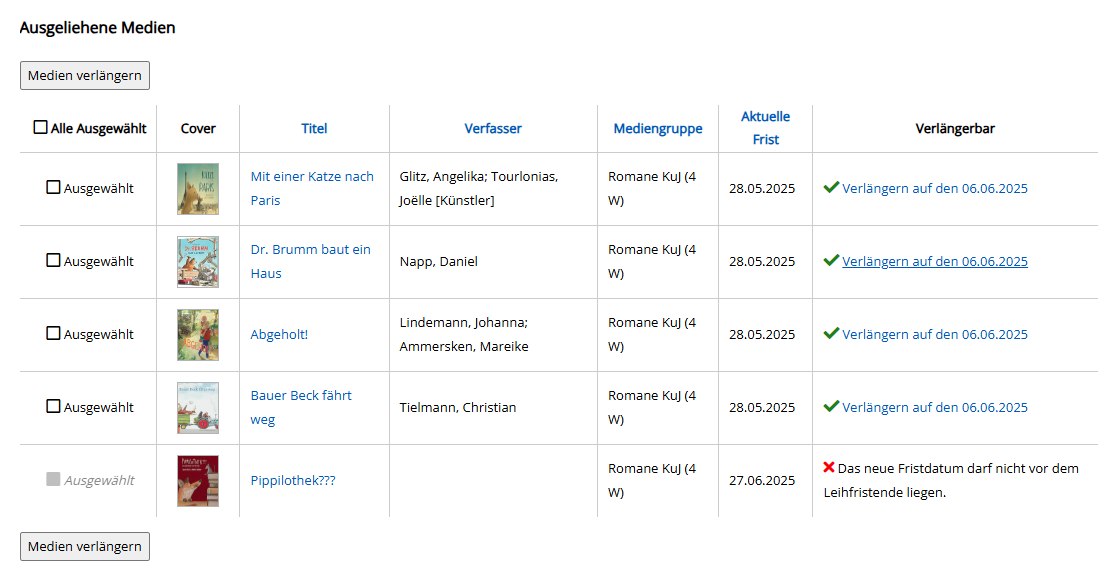The width and height of the screenshot is (1110, 569).
Task: Sort table by Titel column header
Action: click(x=314, y=128)
